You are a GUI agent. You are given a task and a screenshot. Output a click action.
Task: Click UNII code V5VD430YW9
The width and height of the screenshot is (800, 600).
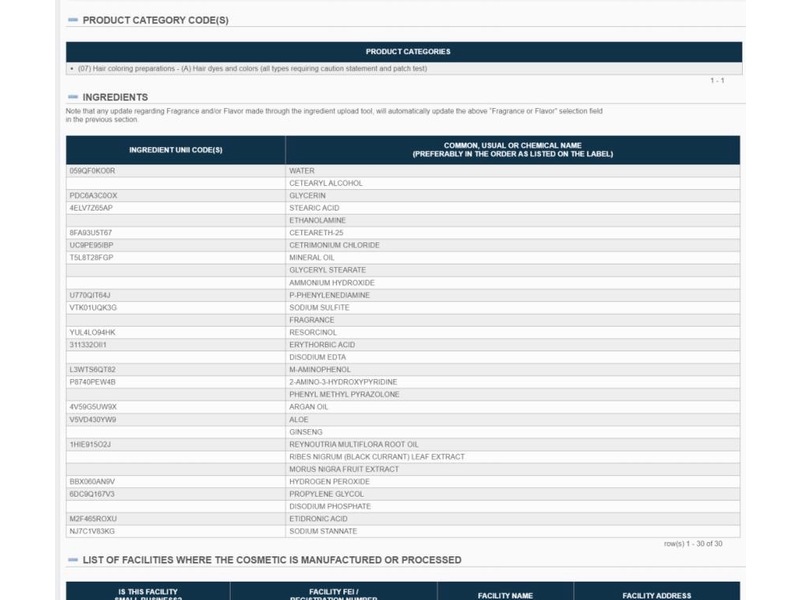point(93,419)
